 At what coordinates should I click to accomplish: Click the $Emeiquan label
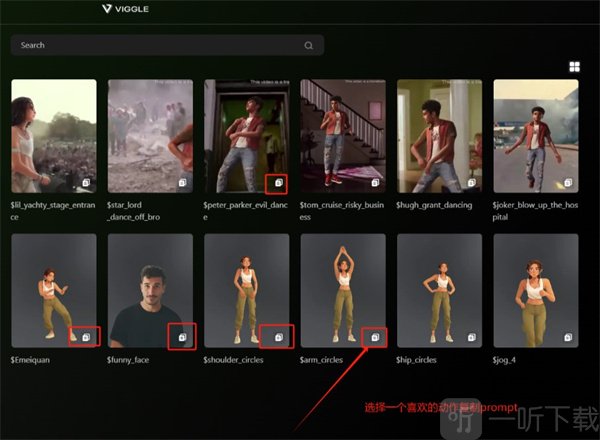(30, 360)
